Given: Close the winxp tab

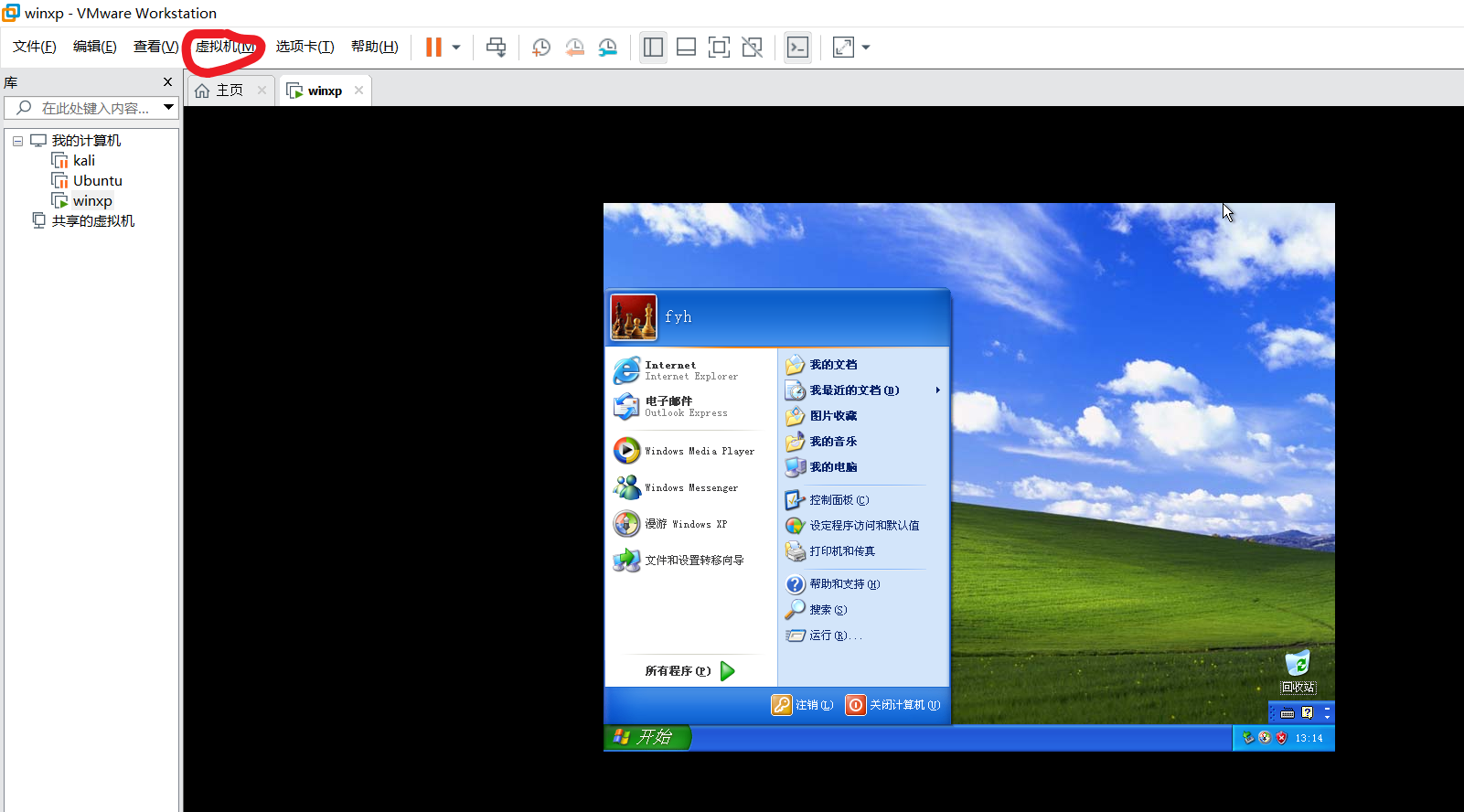Looking at the screenshot, I should pyautogui.click(x=358, y=90).
